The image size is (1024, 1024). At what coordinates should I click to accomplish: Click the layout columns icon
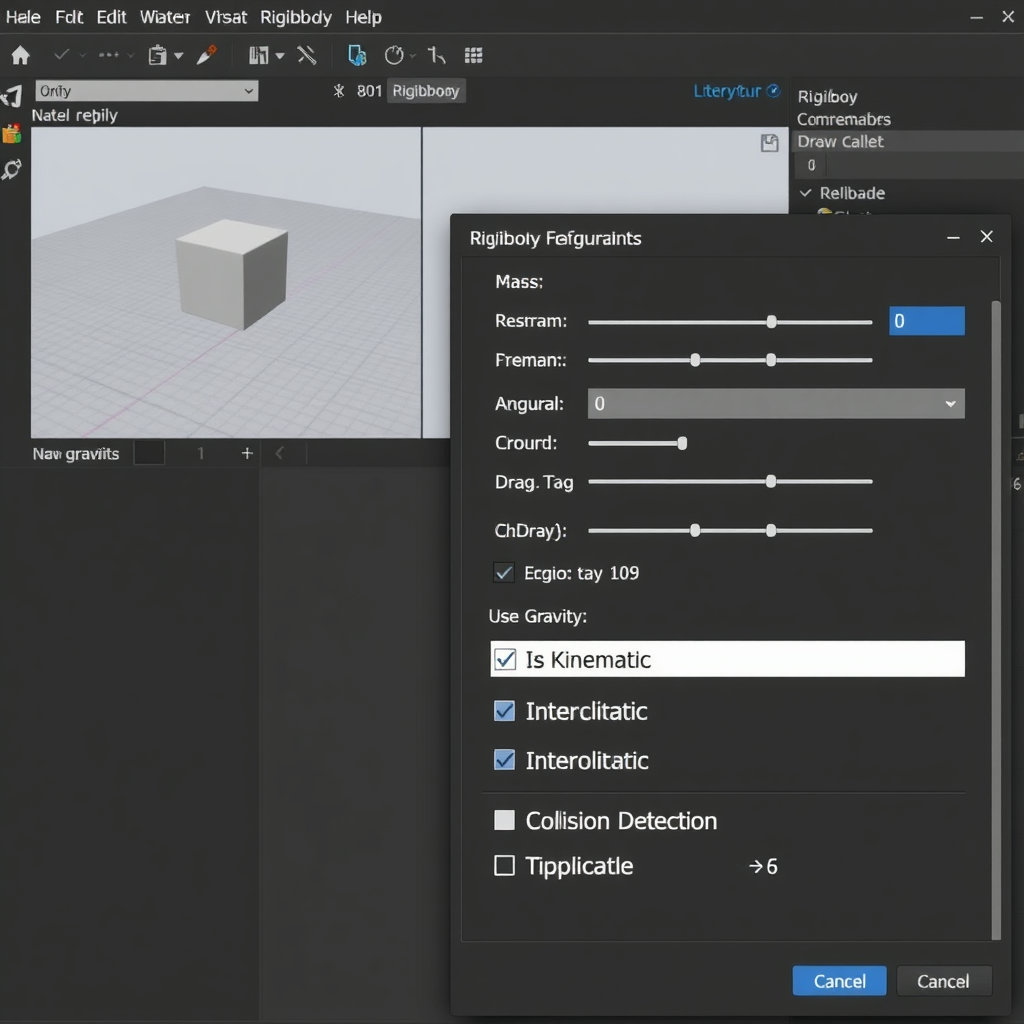click(x=259, y=56)
